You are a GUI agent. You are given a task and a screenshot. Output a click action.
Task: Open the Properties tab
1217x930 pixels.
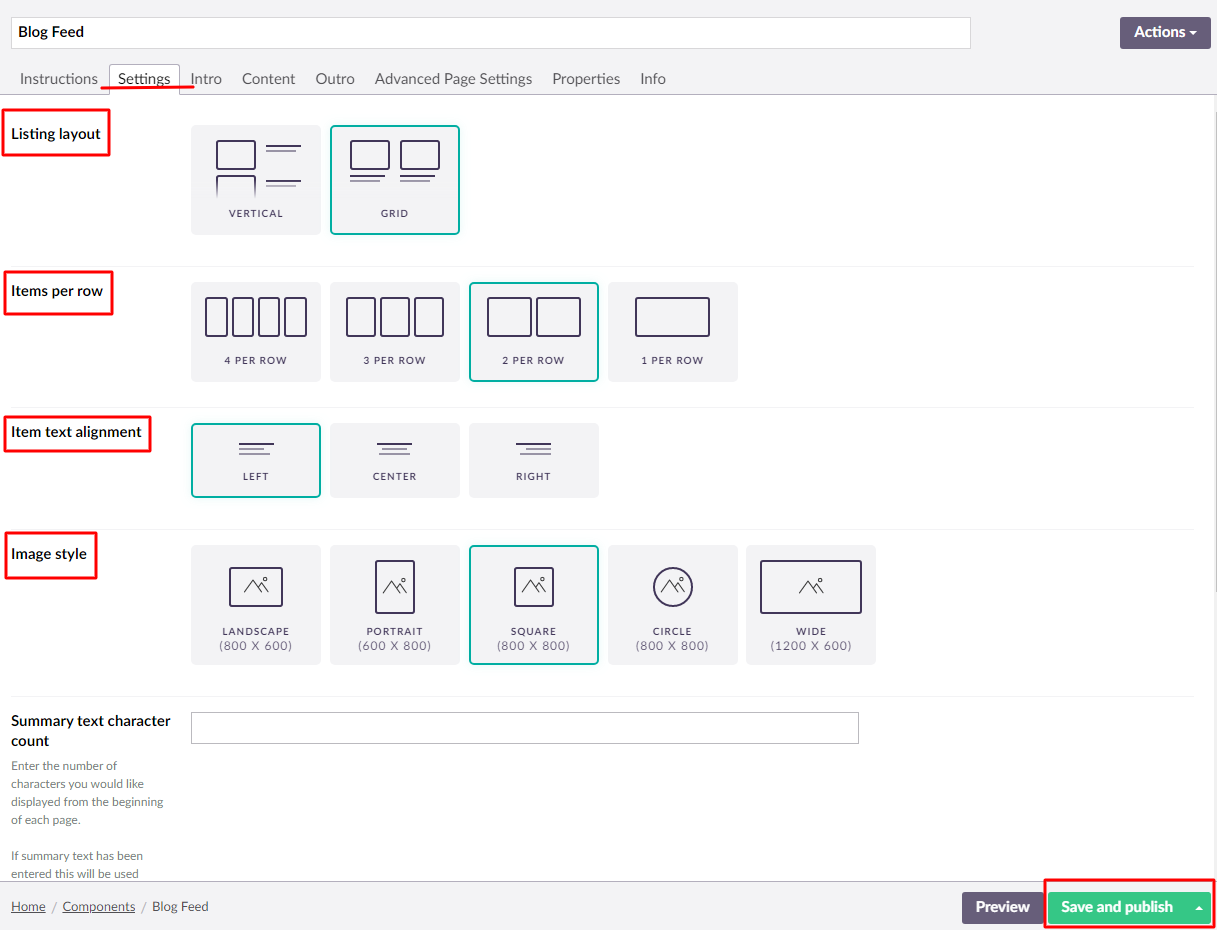point(586,79)
